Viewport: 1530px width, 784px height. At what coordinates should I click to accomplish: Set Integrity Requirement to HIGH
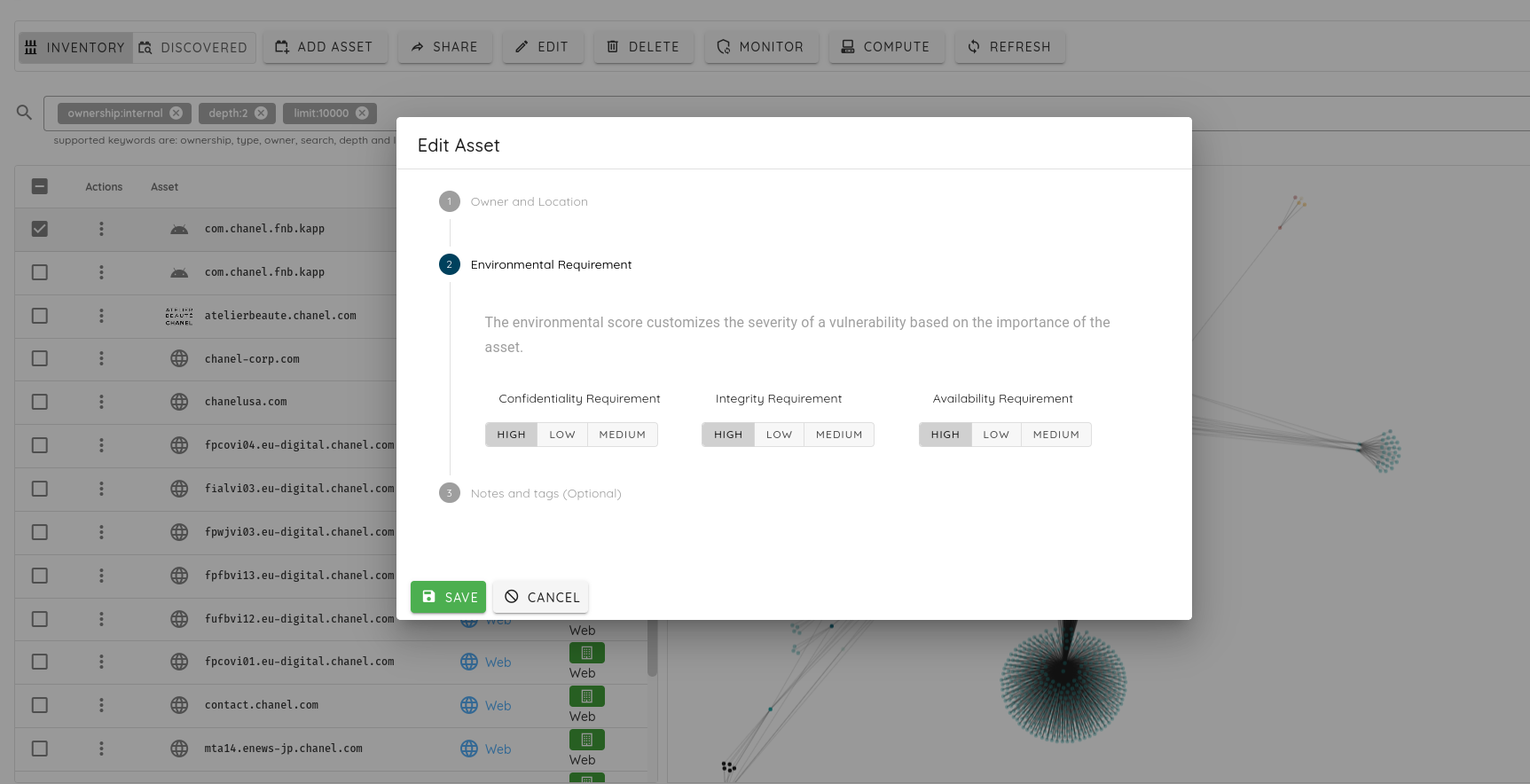tap(728, 435)
